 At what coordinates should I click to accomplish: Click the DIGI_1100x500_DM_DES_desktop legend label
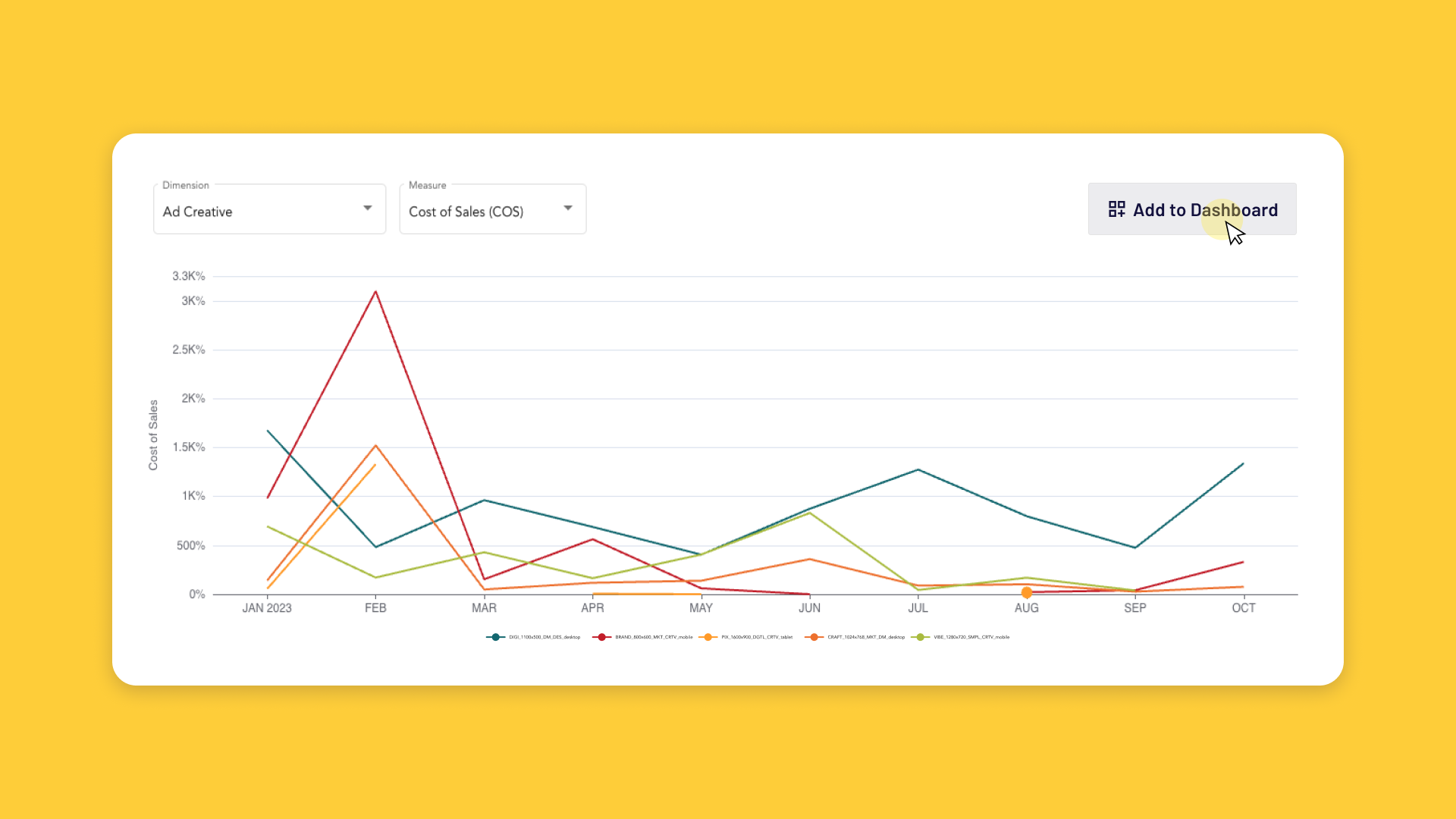(544, 637)
